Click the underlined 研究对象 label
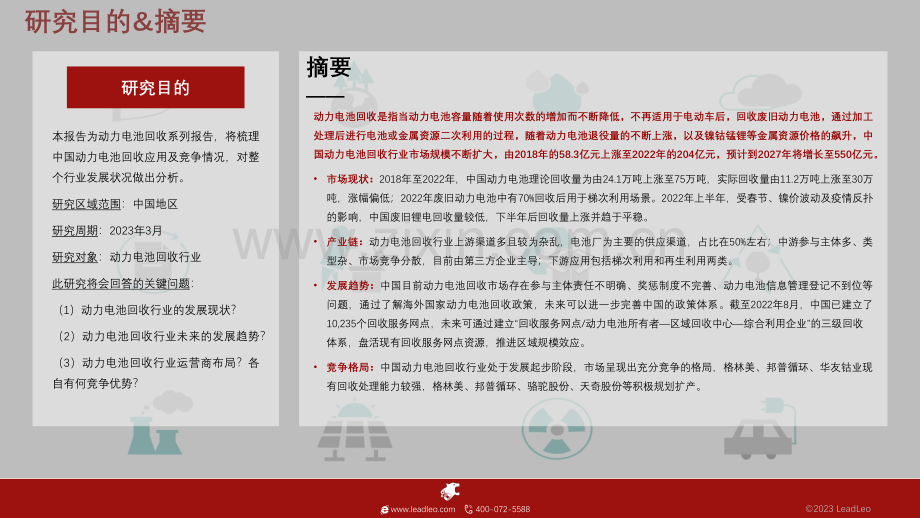Viewport: 920px width, 518px height. 75,257
